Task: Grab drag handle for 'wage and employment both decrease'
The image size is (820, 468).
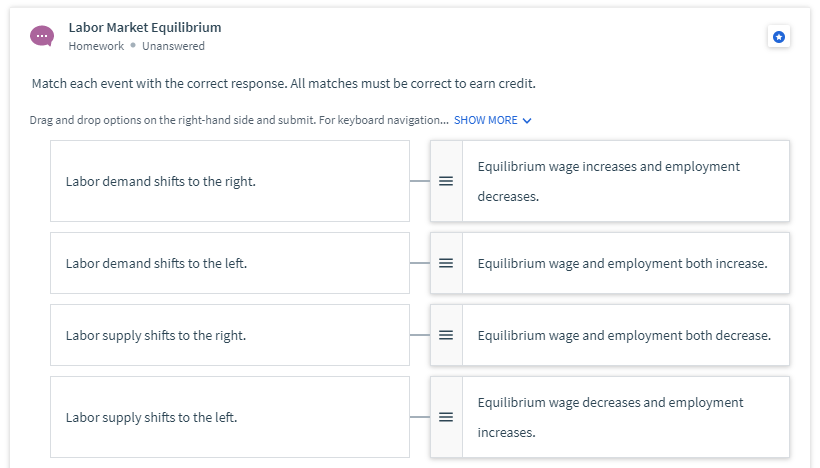Action: (x=446, y=335)
